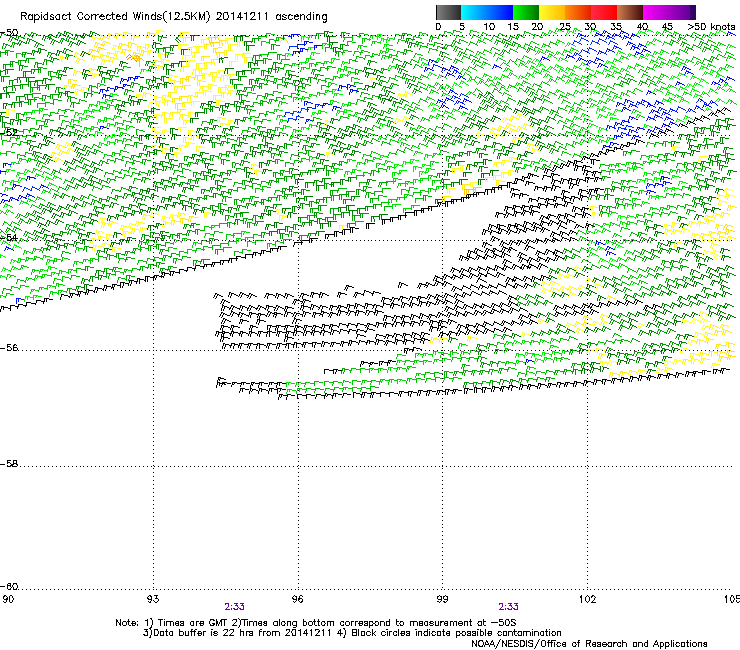Click the -56 latitude axis label

[9, 348]
